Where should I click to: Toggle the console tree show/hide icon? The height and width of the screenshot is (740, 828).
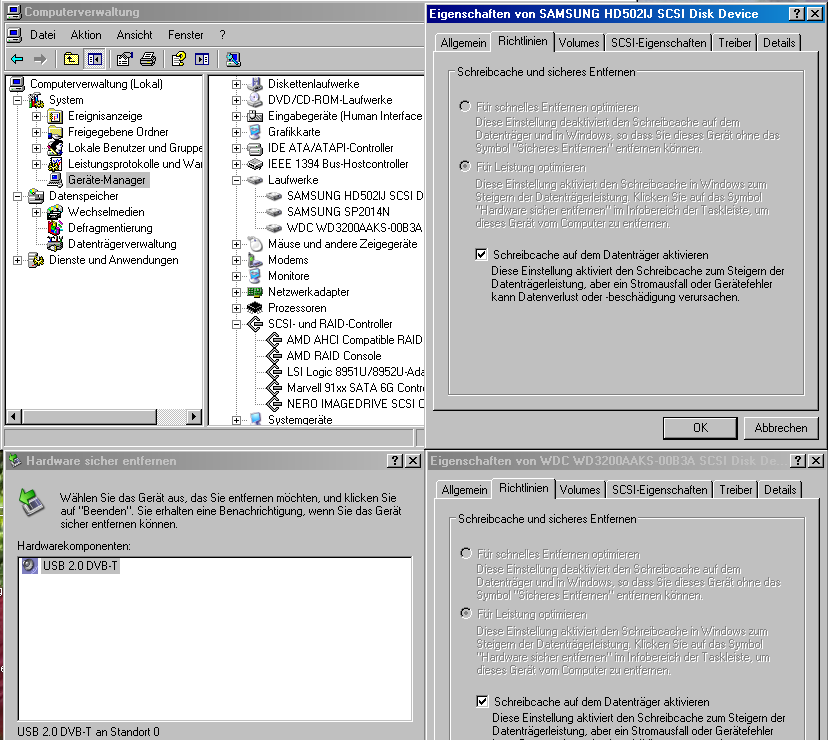pos(95,59)
